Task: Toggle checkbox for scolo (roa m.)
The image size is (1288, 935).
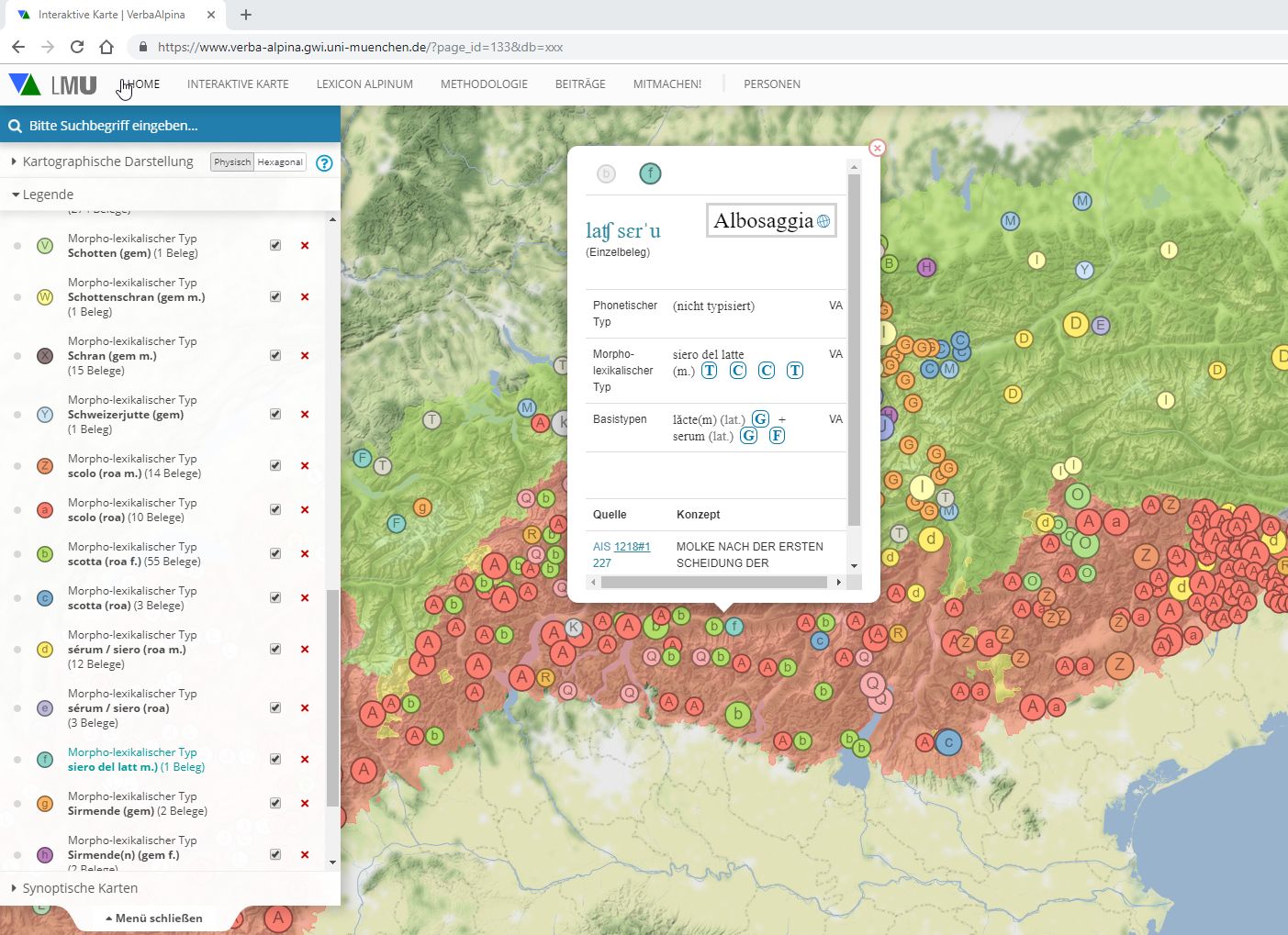Action: pos(275,465)
